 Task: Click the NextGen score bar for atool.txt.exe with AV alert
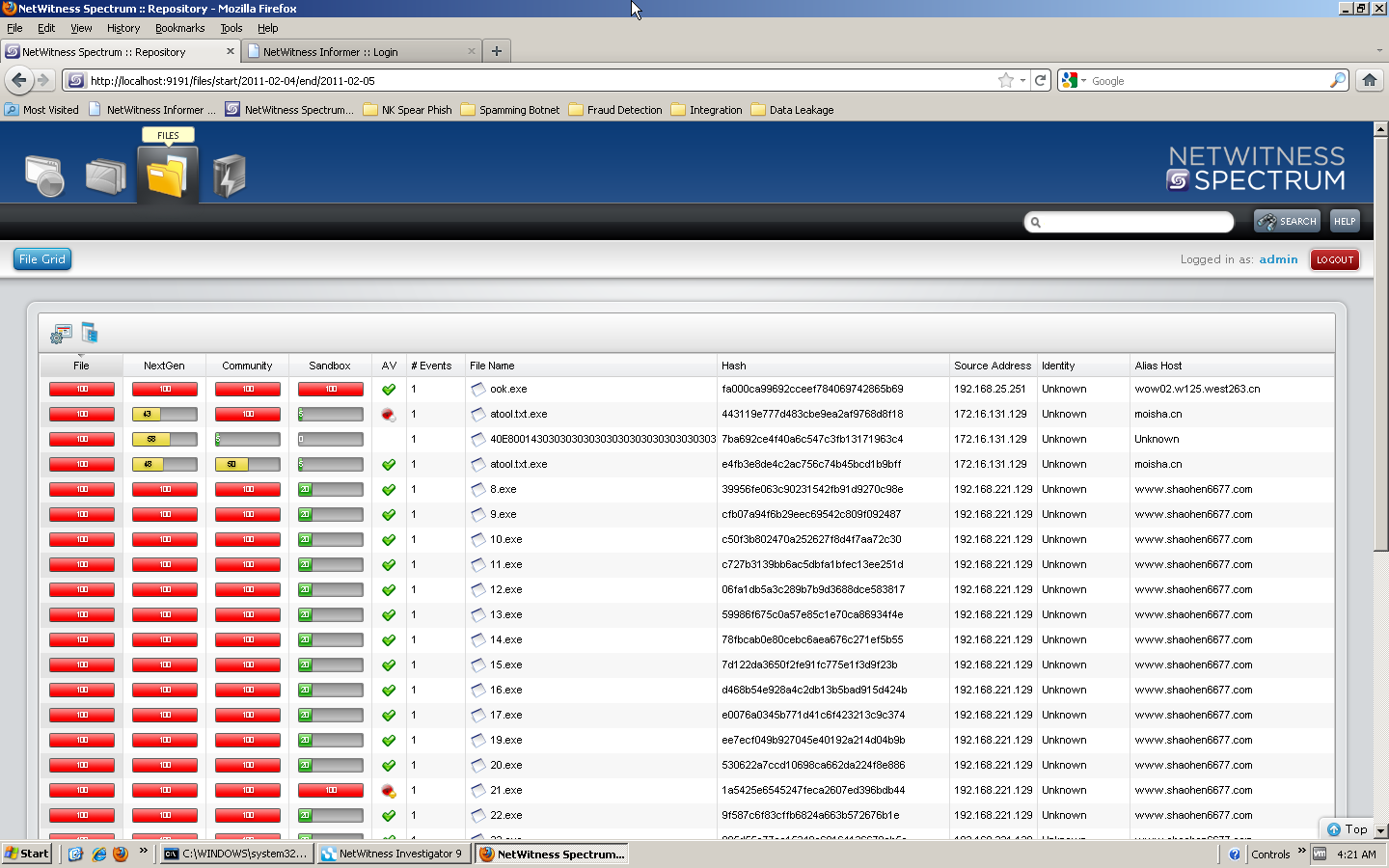click(165, 414)
